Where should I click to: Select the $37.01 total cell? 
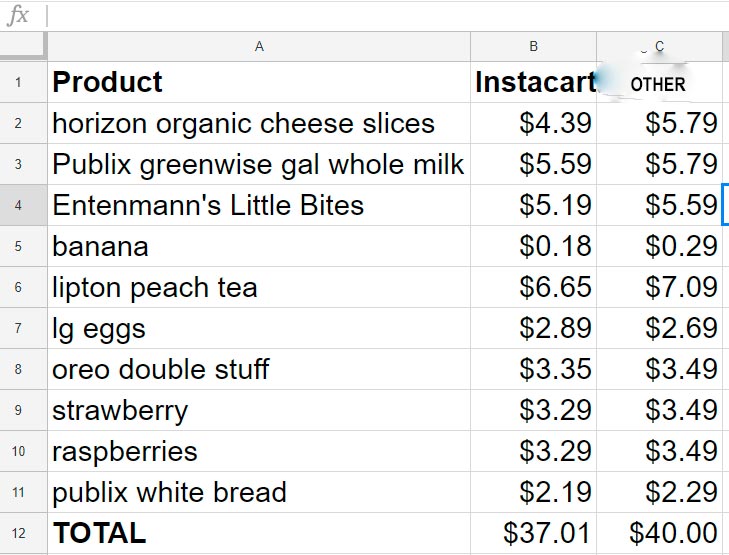(x=534, y=533)
